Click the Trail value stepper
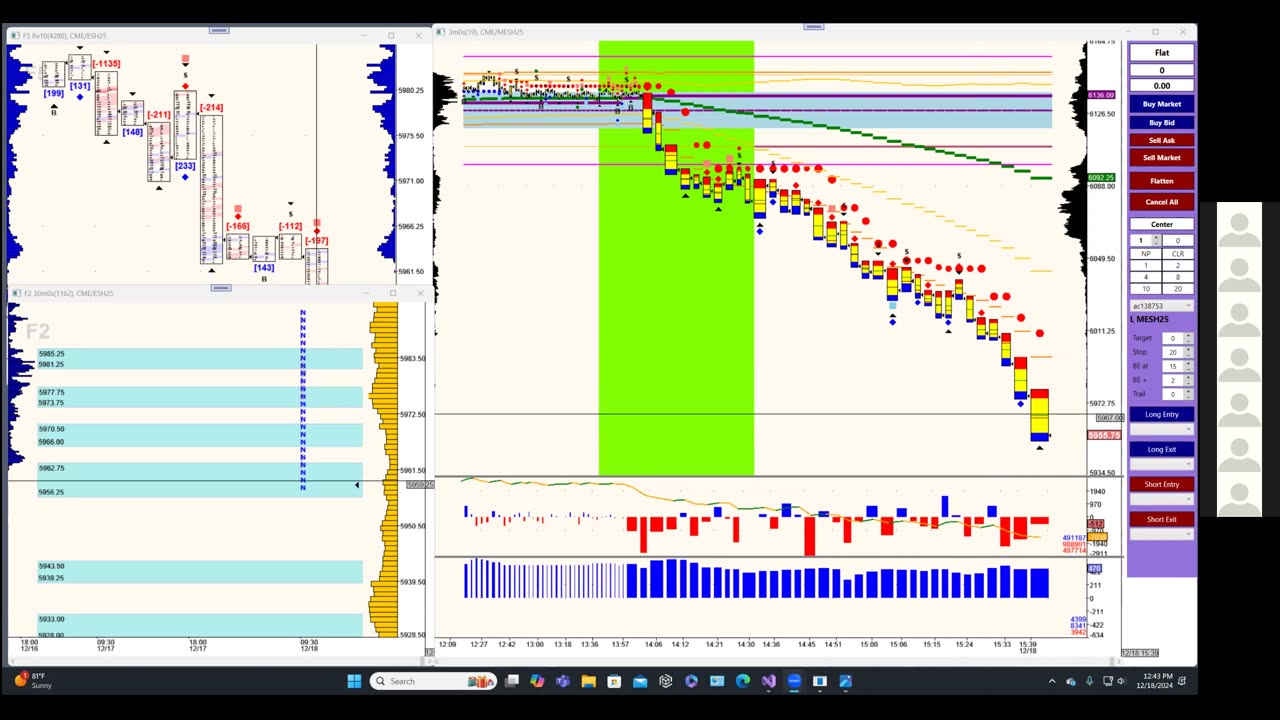Image resolution: width=1280 pixels, height=720 pixels. (1188, 394)
